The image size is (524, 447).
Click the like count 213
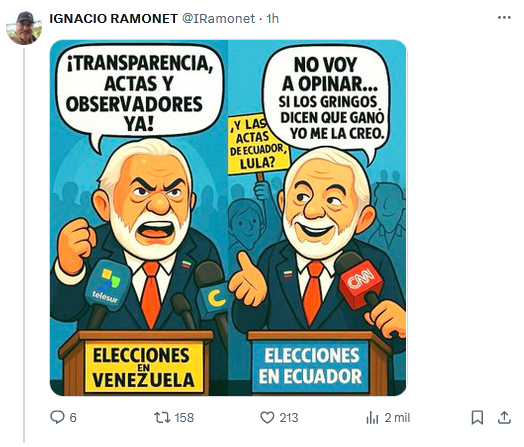tap(289, 418)
